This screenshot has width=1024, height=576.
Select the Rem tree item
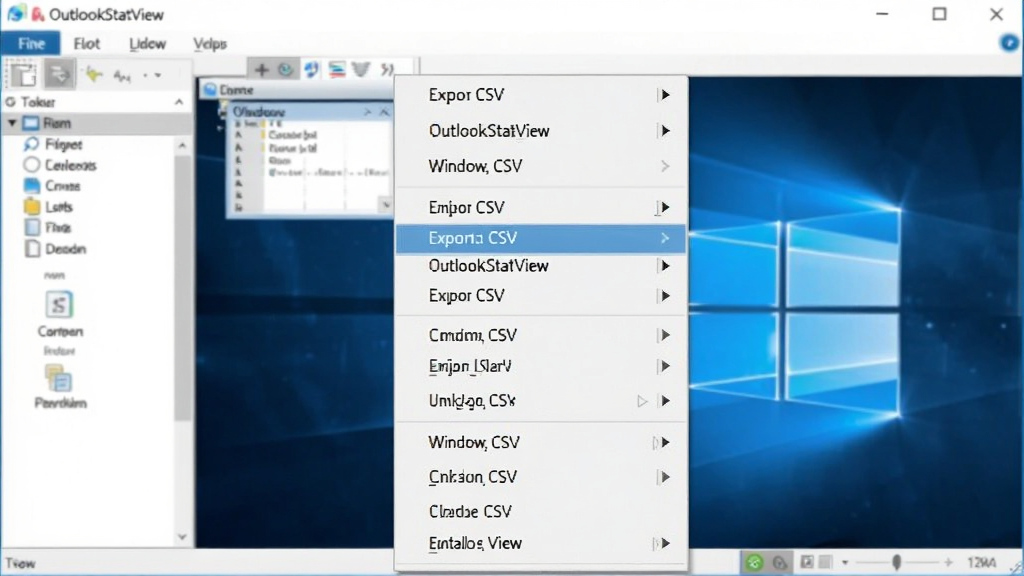click(96, 123)
